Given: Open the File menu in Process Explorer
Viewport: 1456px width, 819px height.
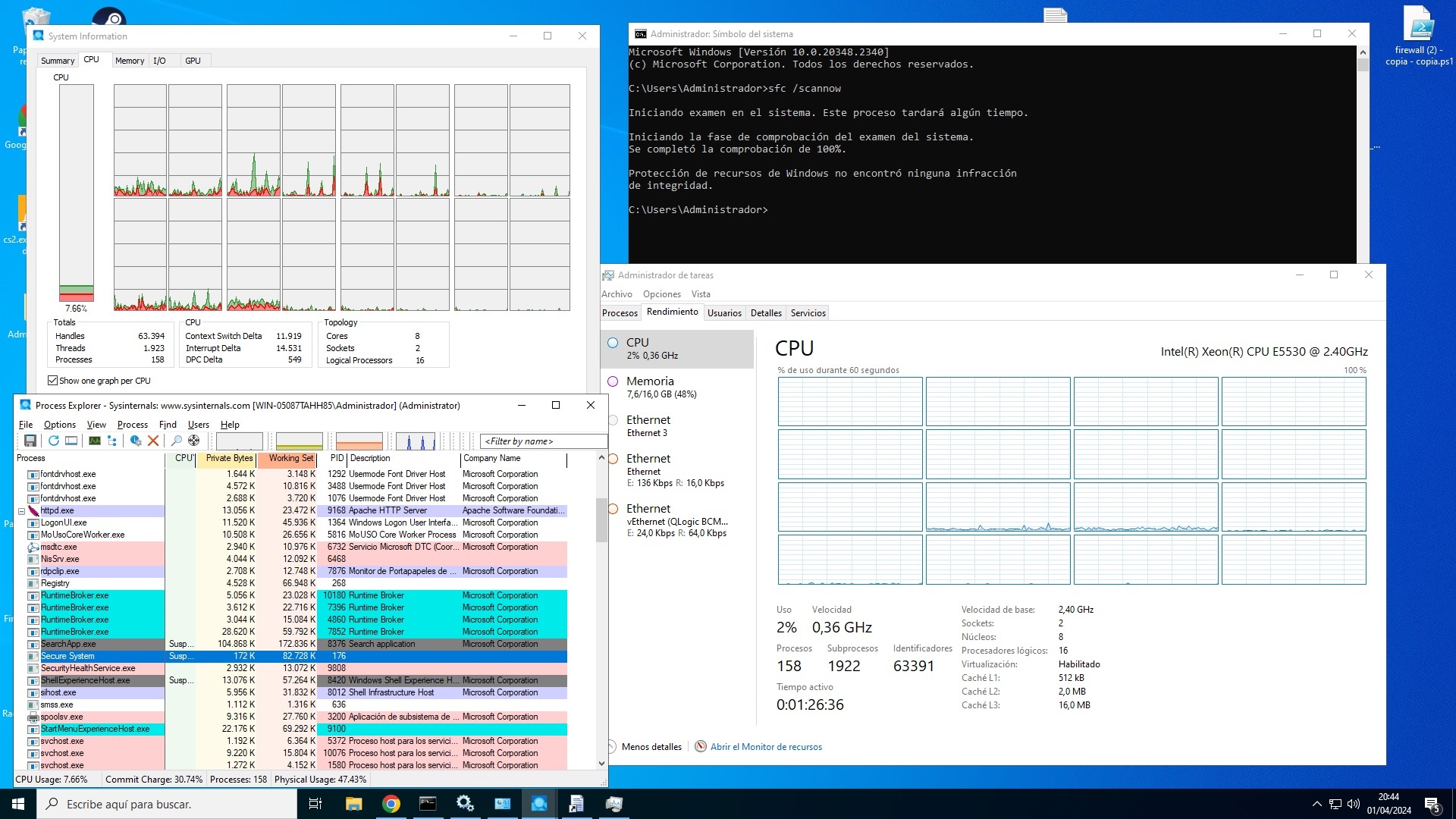Looking at the screenshot, I should (x=26, y=425).
